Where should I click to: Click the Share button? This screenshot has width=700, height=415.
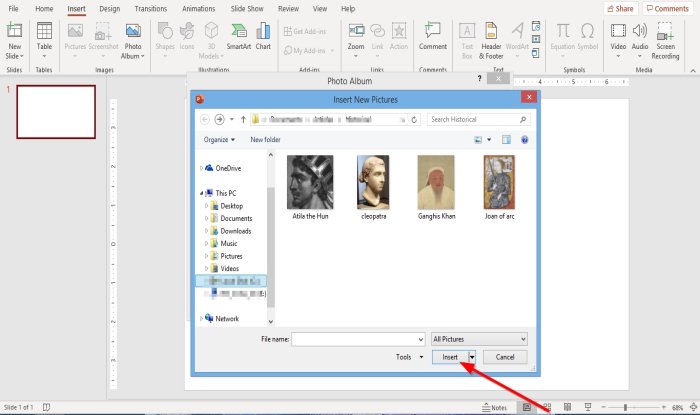point(621,8)
